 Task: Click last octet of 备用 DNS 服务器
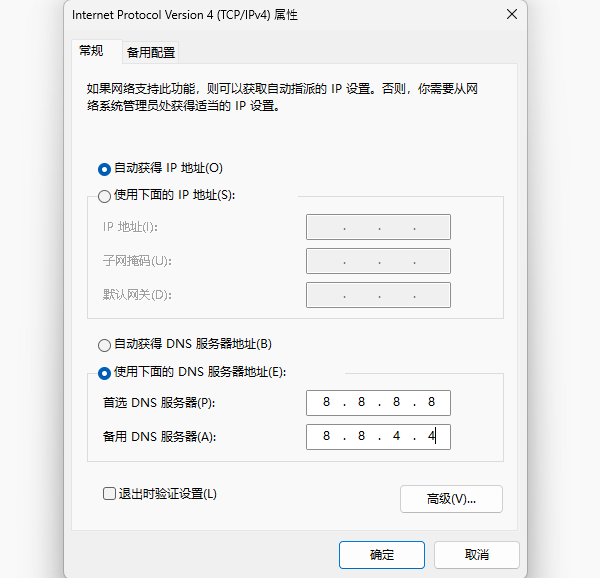point(432,437)
